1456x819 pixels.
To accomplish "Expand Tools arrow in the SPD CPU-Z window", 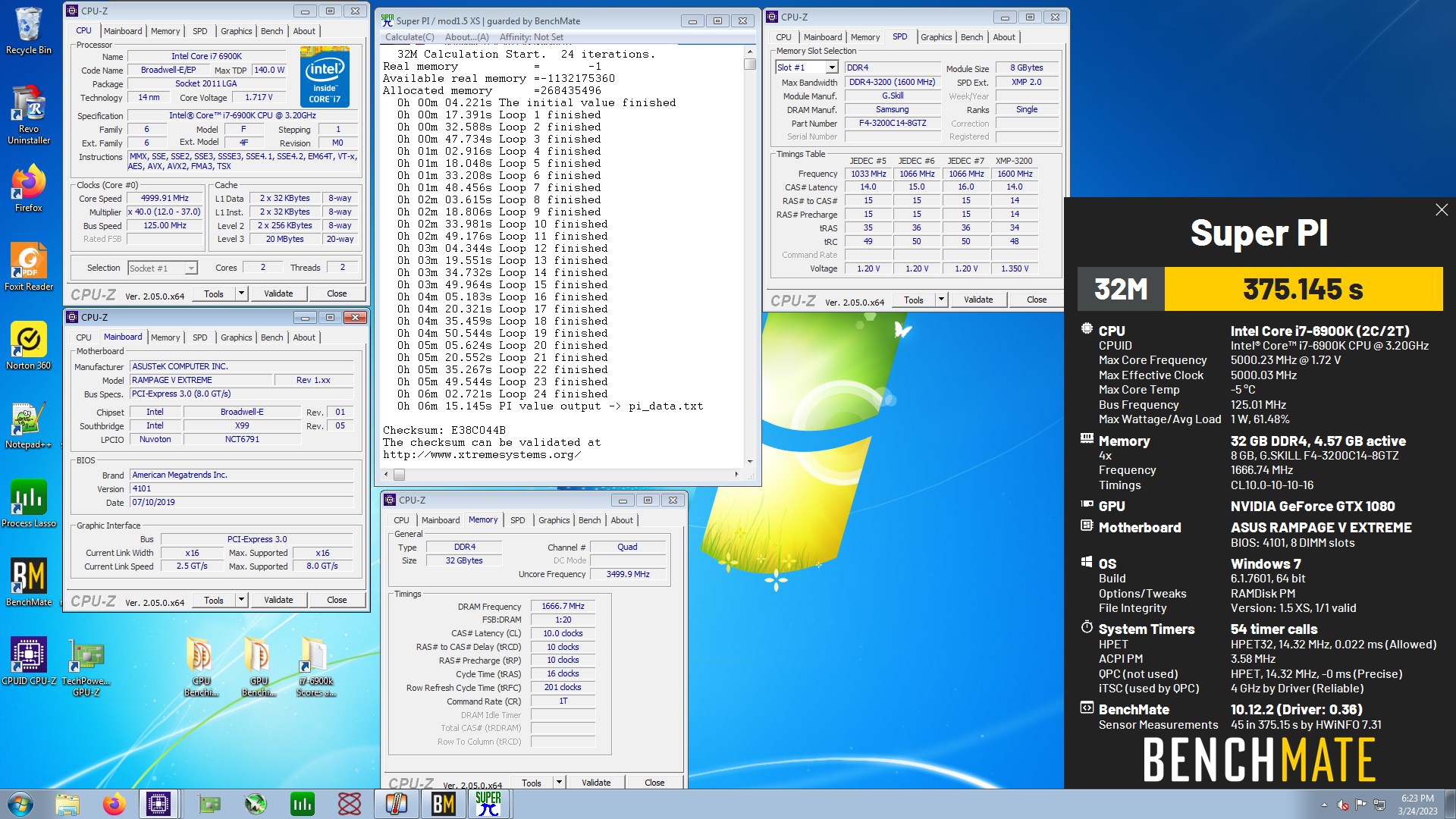I will (x=941, y=300).
